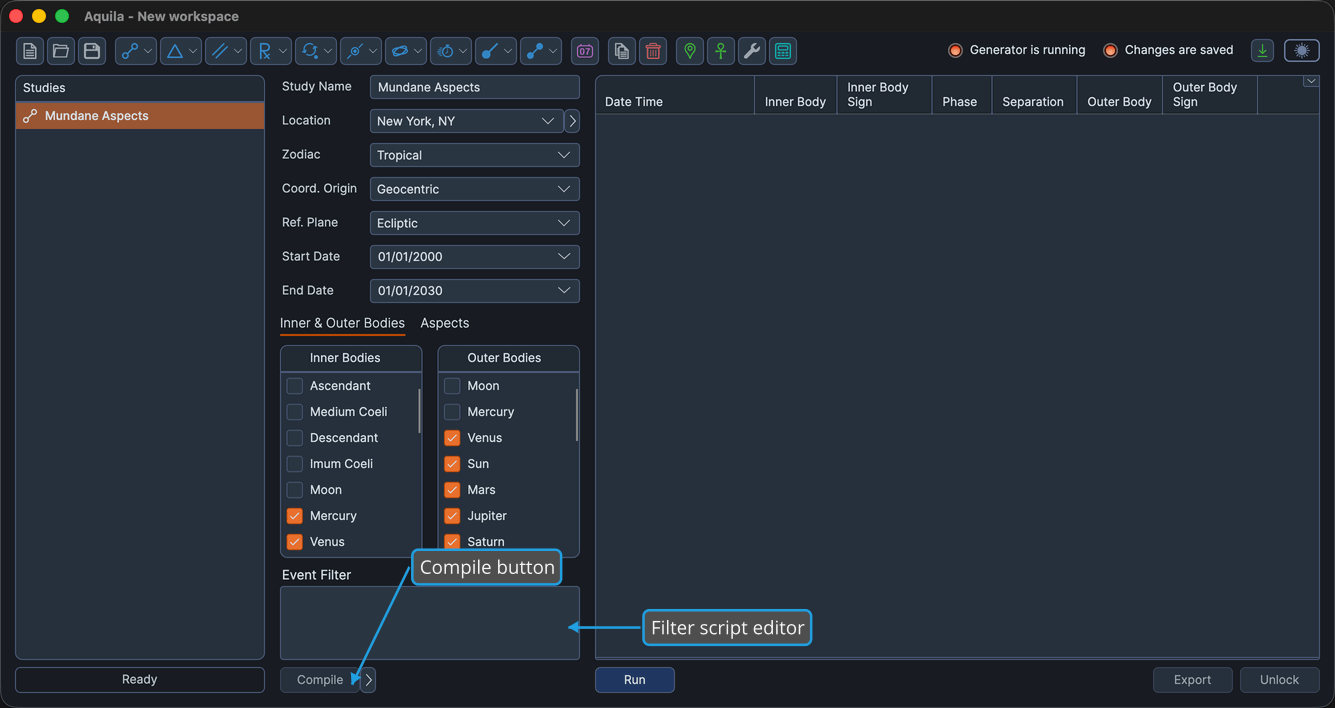Open the Coord. Origin Geocentric dropdown

click(475, 189)
